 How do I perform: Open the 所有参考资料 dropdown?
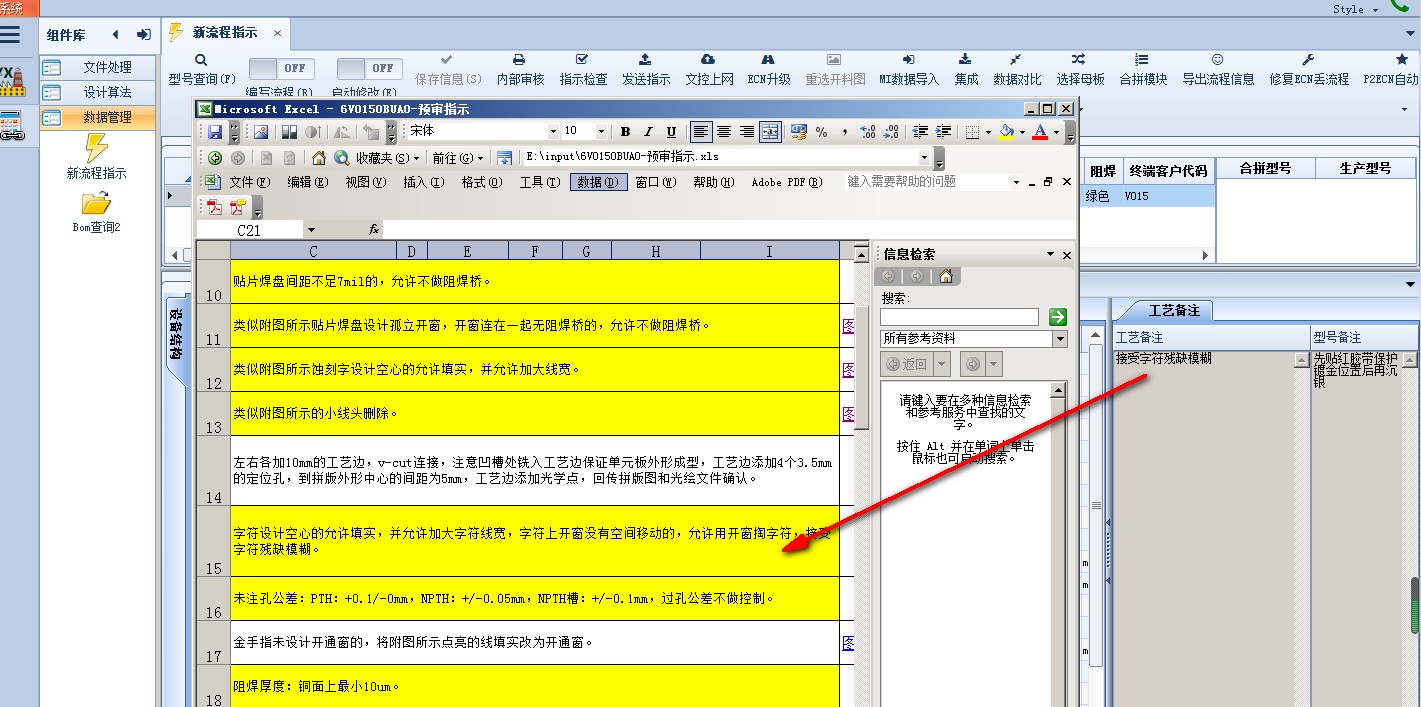[x=1060, y=339]
